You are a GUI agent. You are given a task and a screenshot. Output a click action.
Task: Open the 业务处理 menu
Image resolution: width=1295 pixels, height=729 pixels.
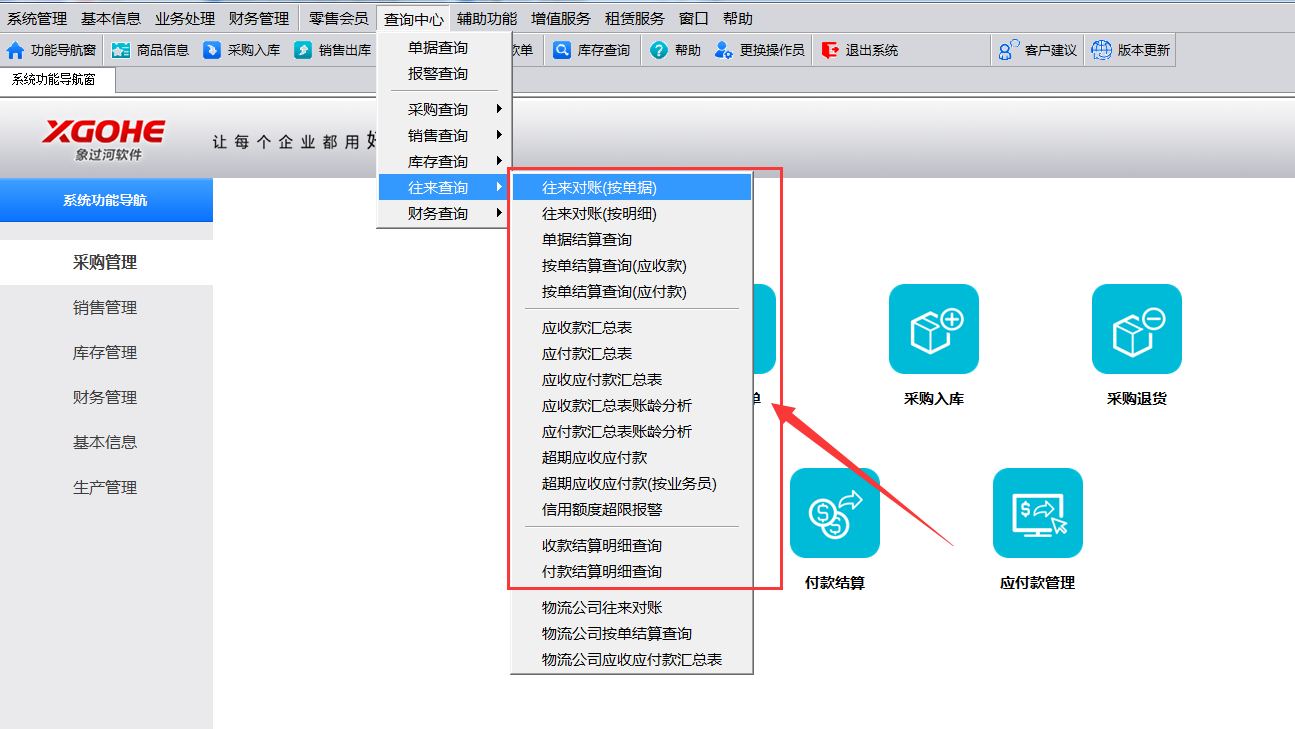pos(185,18)
